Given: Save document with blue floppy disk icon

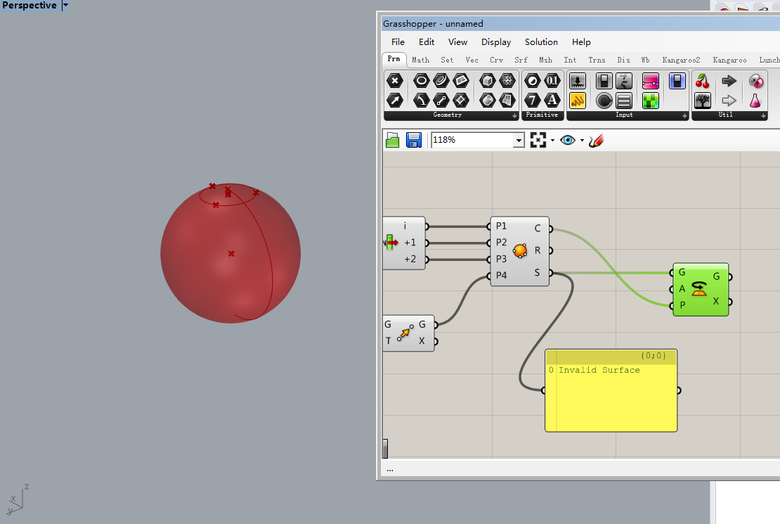Looking at the screenshot, I should (414, 140).
